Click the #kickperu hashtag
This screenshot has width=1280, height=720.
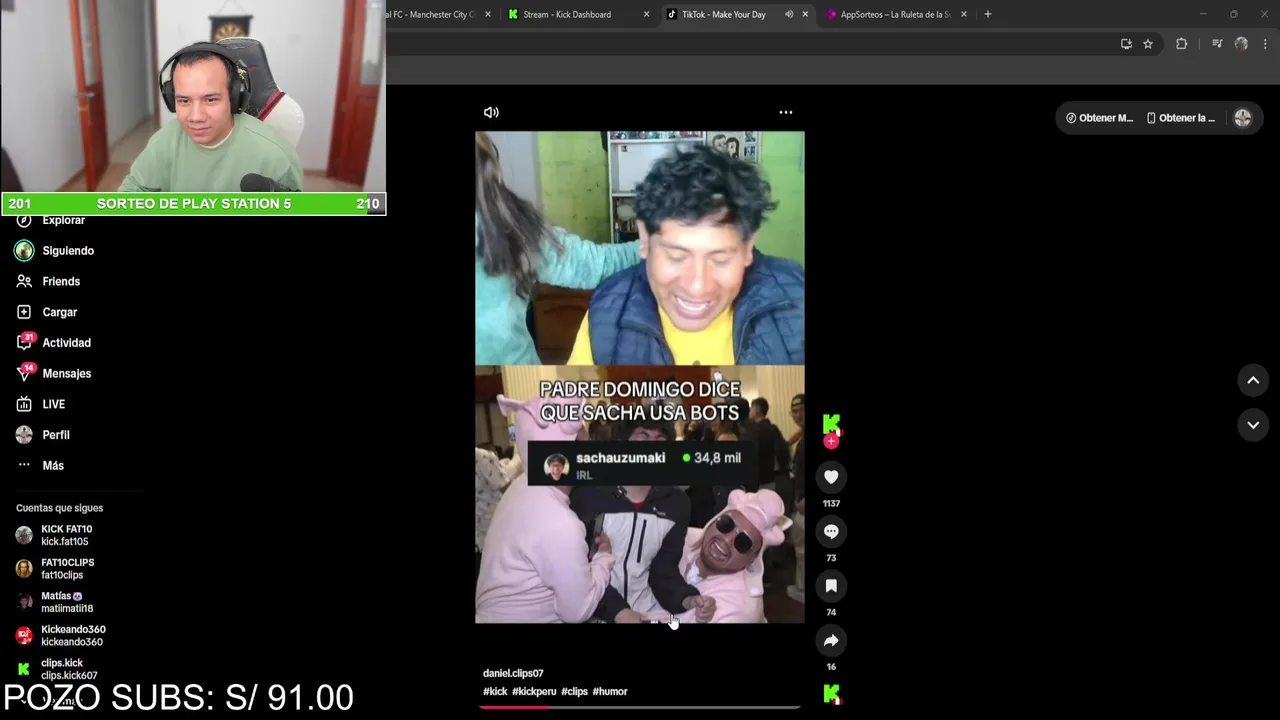(x=534, y=691)
